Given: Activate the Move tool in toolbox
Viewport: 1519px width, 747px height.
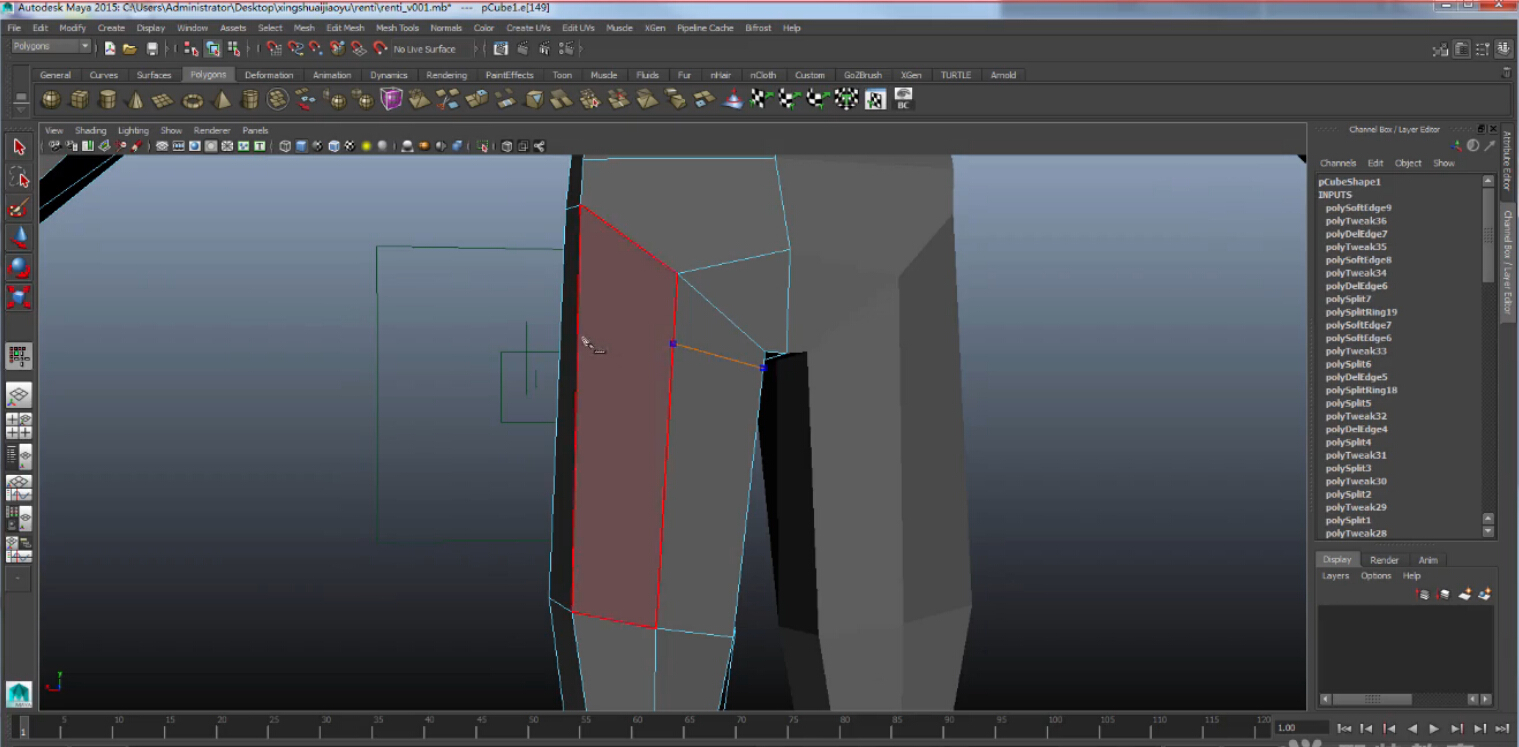Looking at the screenshot, I should pyautogui.click(x=18, y=238).
